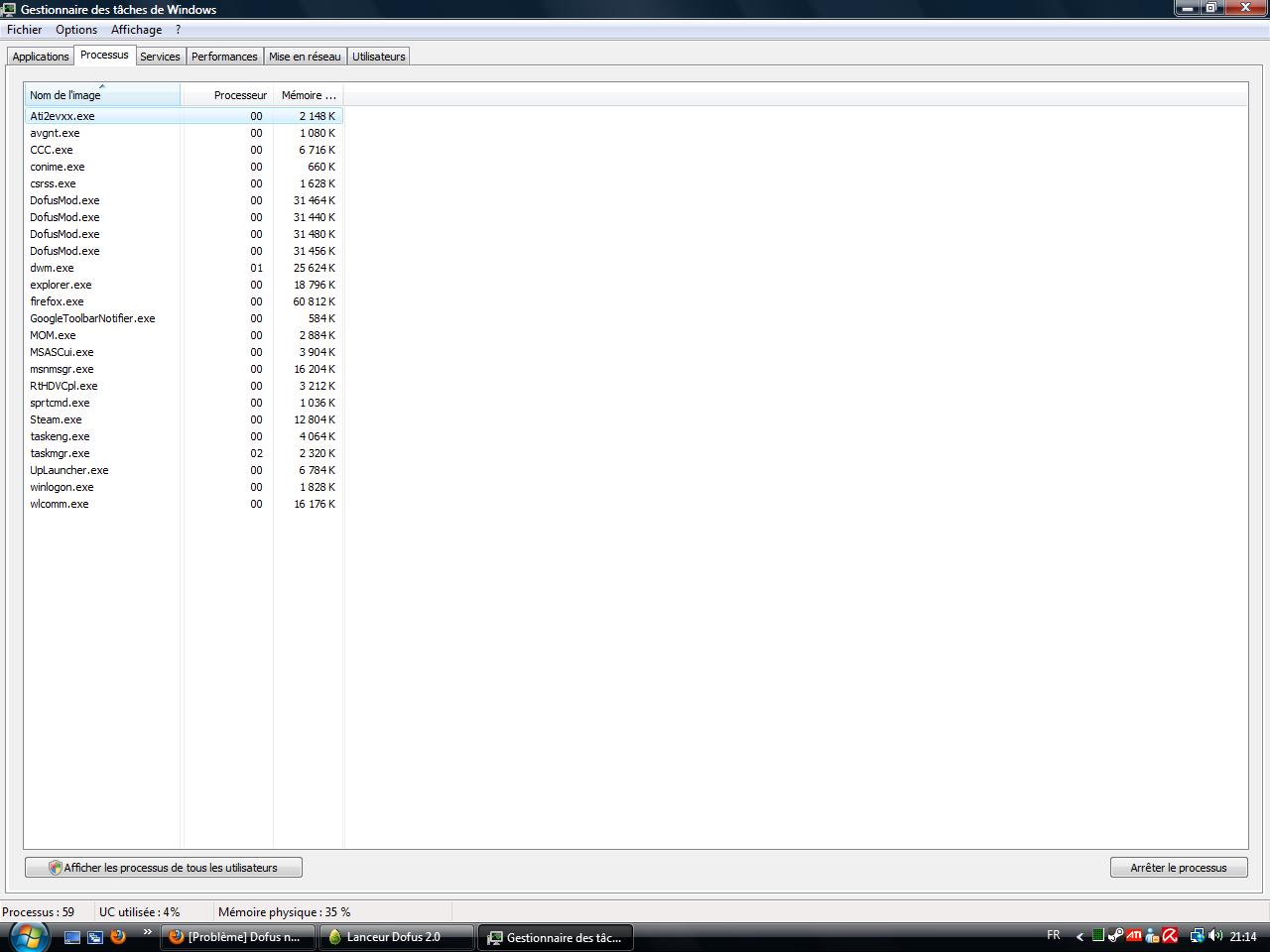Switch to the [Problème] Dofus Firefox taskbar window
The image size is (1270, 952).
pos(237,937)
